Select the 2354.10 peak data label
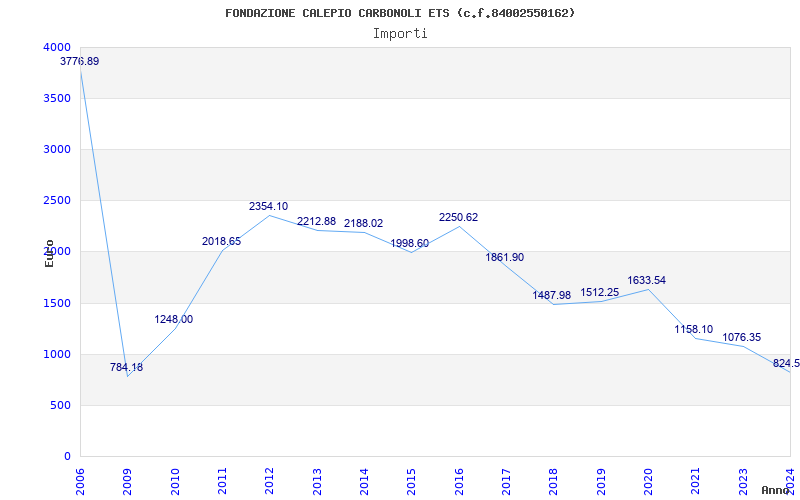800x500 pixels. click(268, 207)
